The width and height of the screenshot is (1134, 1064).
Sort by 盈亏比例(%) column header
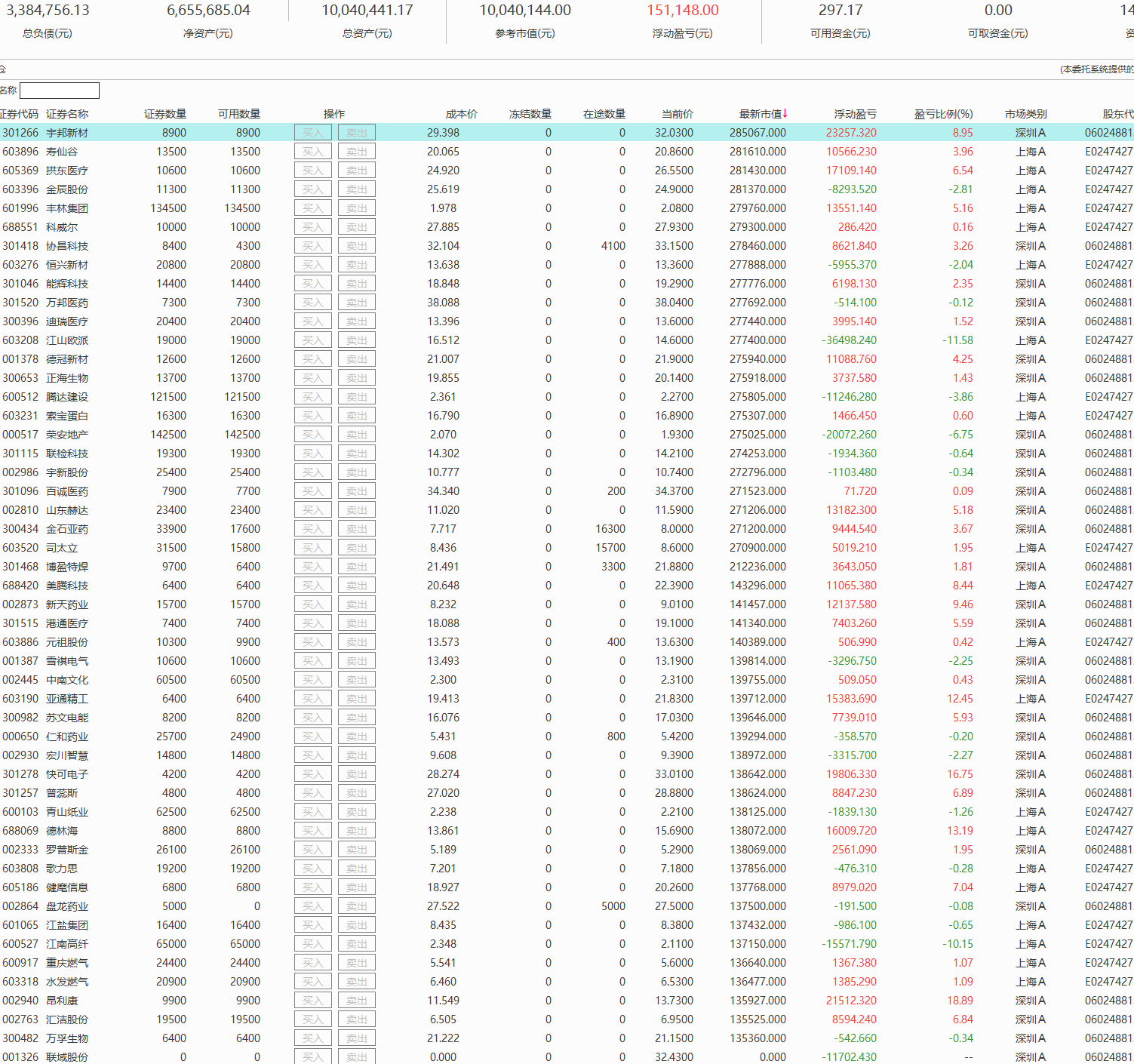click(943, 114)
